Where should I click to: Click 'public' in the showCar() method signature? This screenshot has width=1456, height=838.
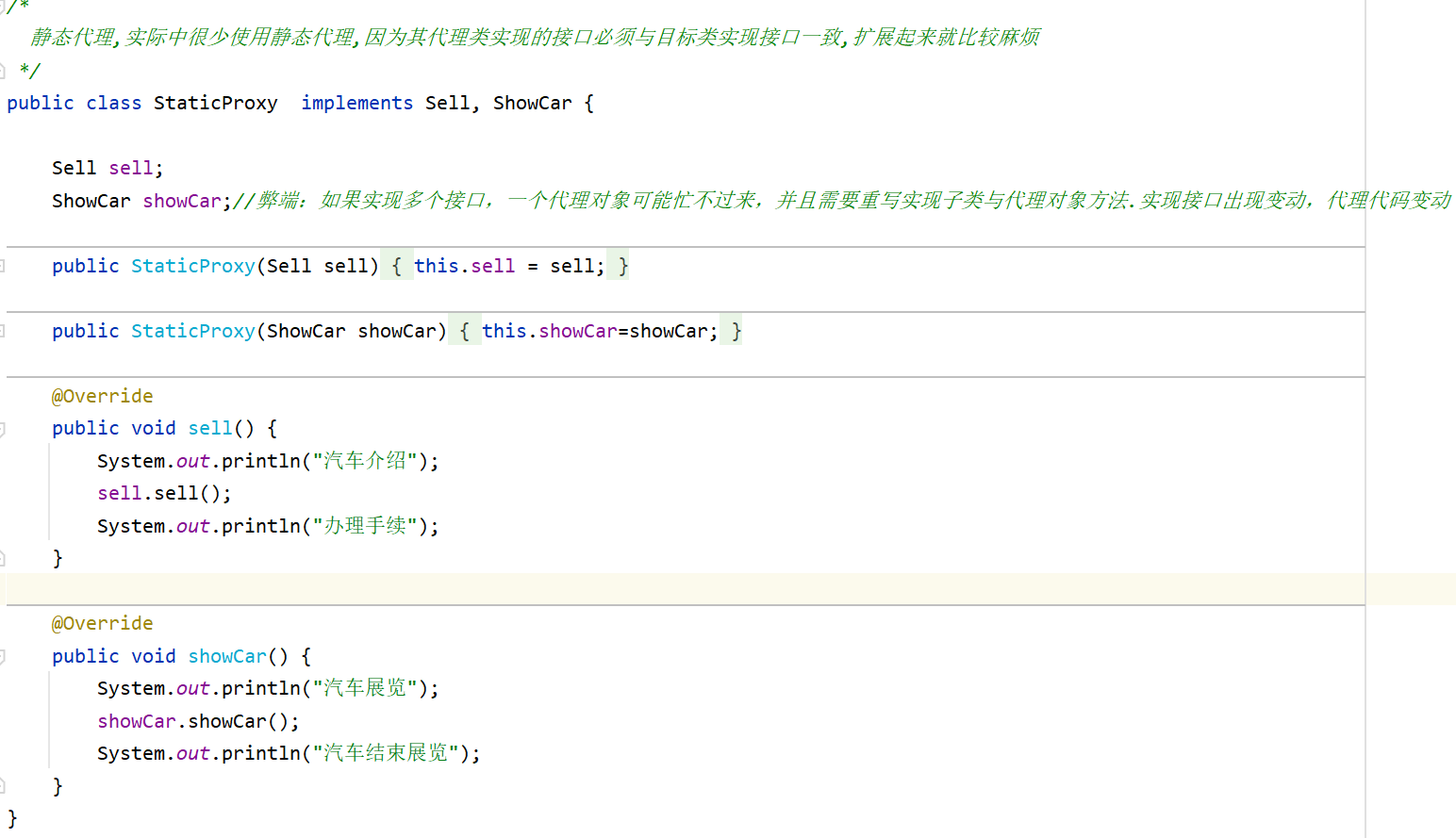tap(86, 657)
